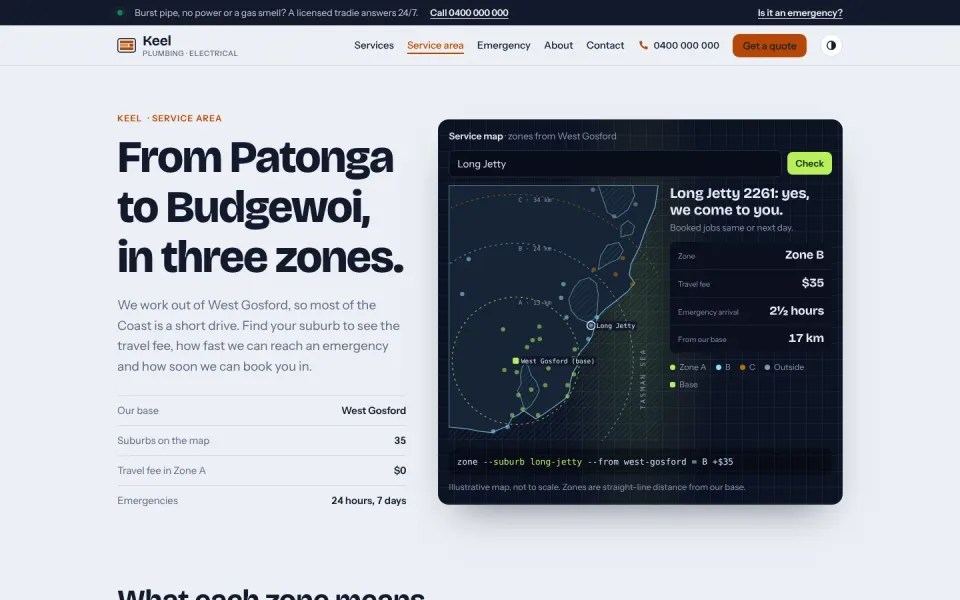The image size is (960, 600).
Task: Click the Keel logo icon
Action: point(126,45)
